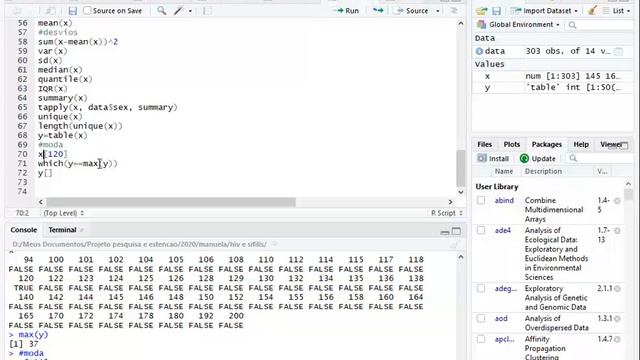Switch to the Files tab
Image resolution: width=640 pixels, height=360 pixels.
click(x=484, y=144)
